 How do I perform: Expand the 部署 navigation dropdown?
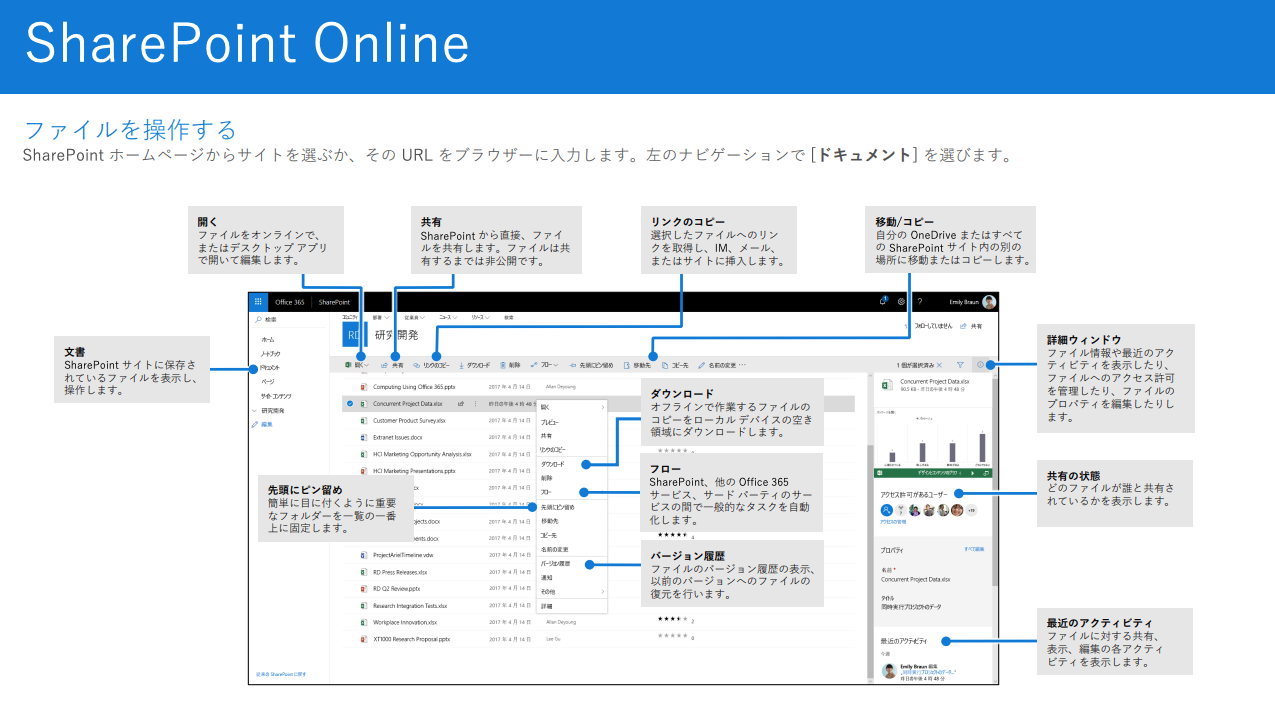click(386, 317)
